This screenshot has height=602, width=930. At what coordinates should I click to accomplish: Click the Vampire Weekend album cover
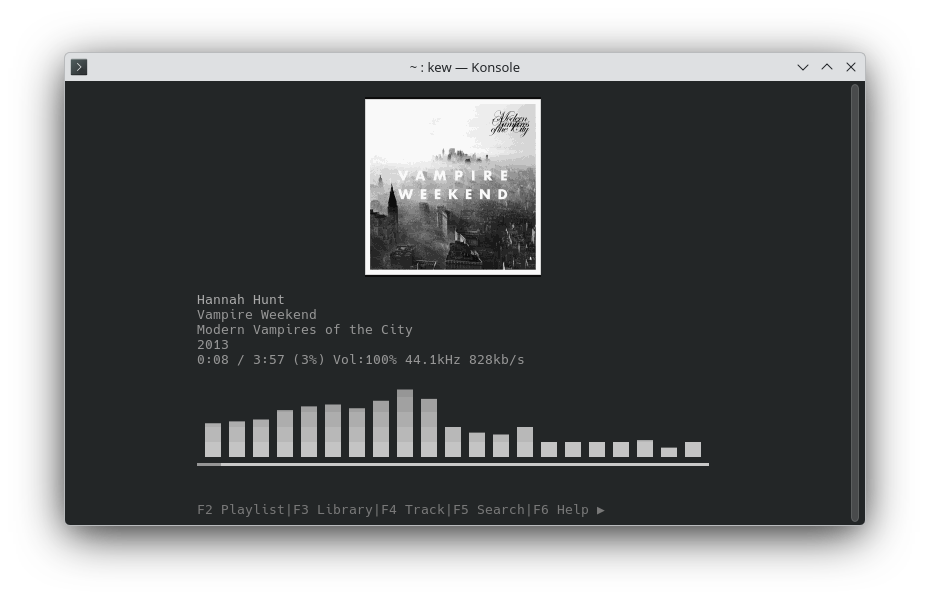click(453, 187)
